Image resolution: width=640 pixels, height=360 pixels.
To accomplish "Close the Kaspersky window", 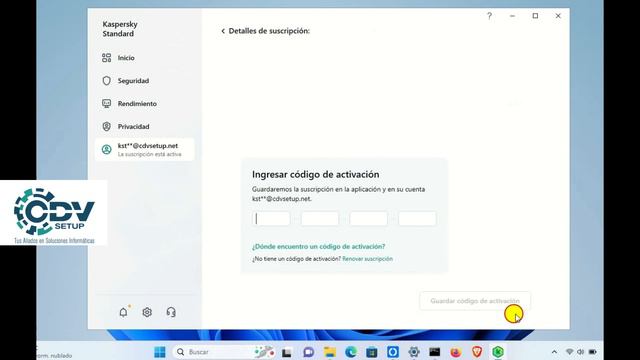I will coord(558,16).
